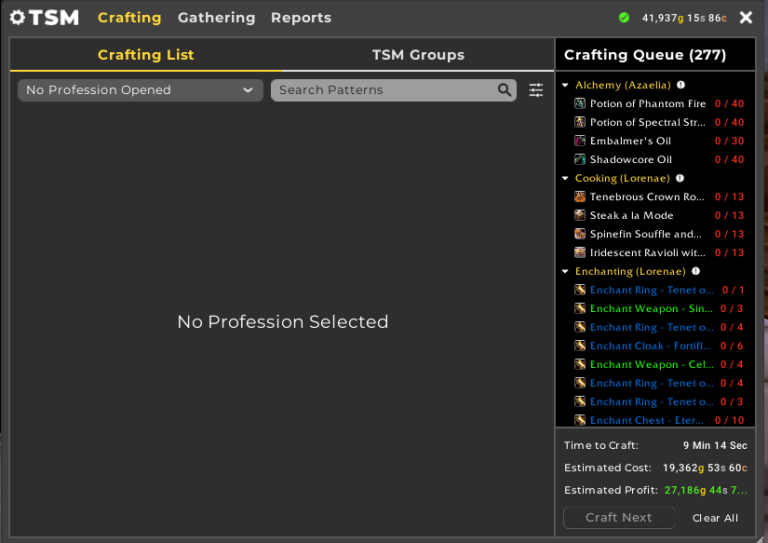Screen dimensions: 768x543
Task: Click Enchant Ring 0 / 3 icon
Action: coord(579,401)
